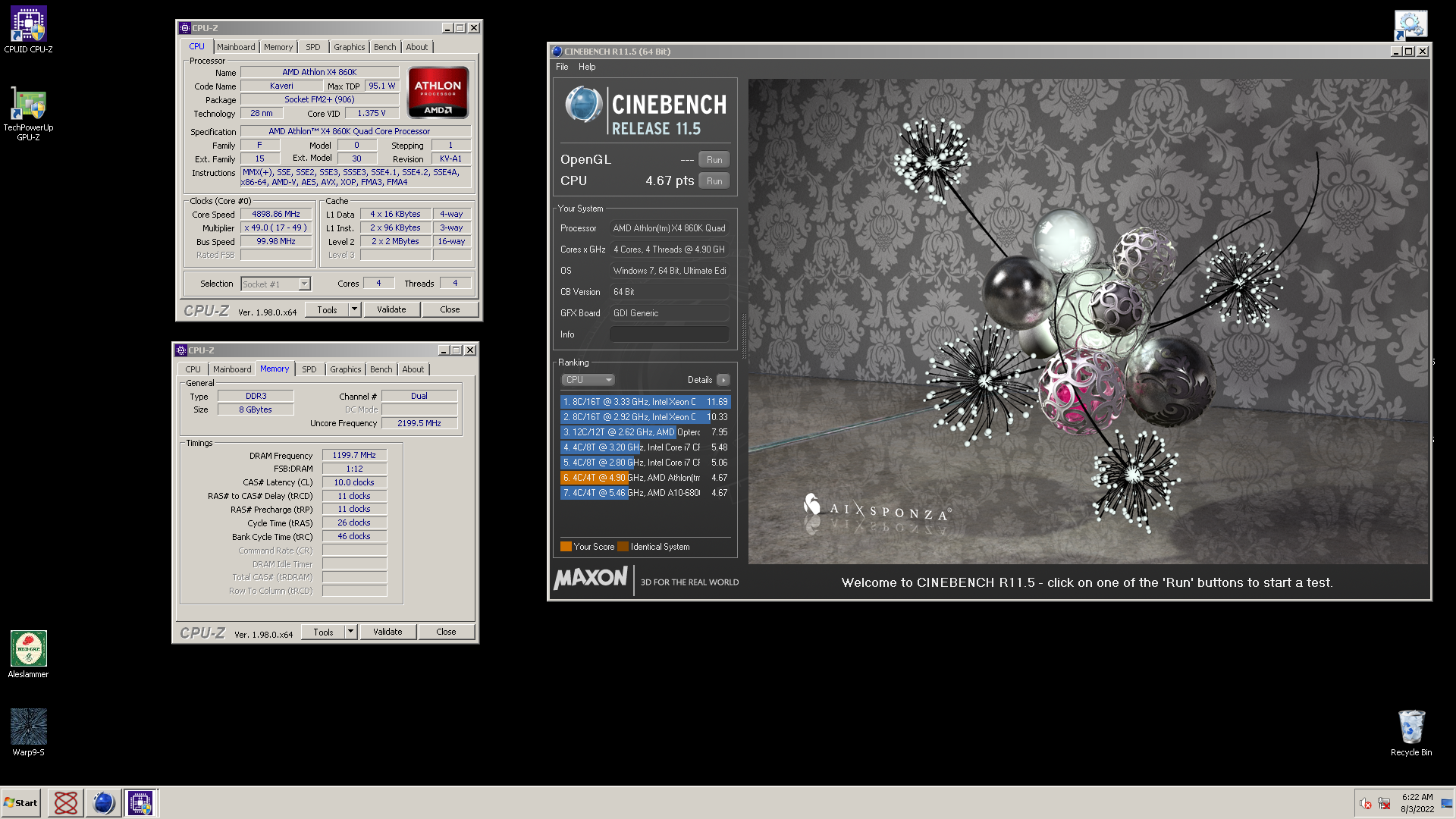The width and height of the screenshot is (1456, 819).
Task: Click Validate in Memory CPU-Z window
Action: pos(388,632)
